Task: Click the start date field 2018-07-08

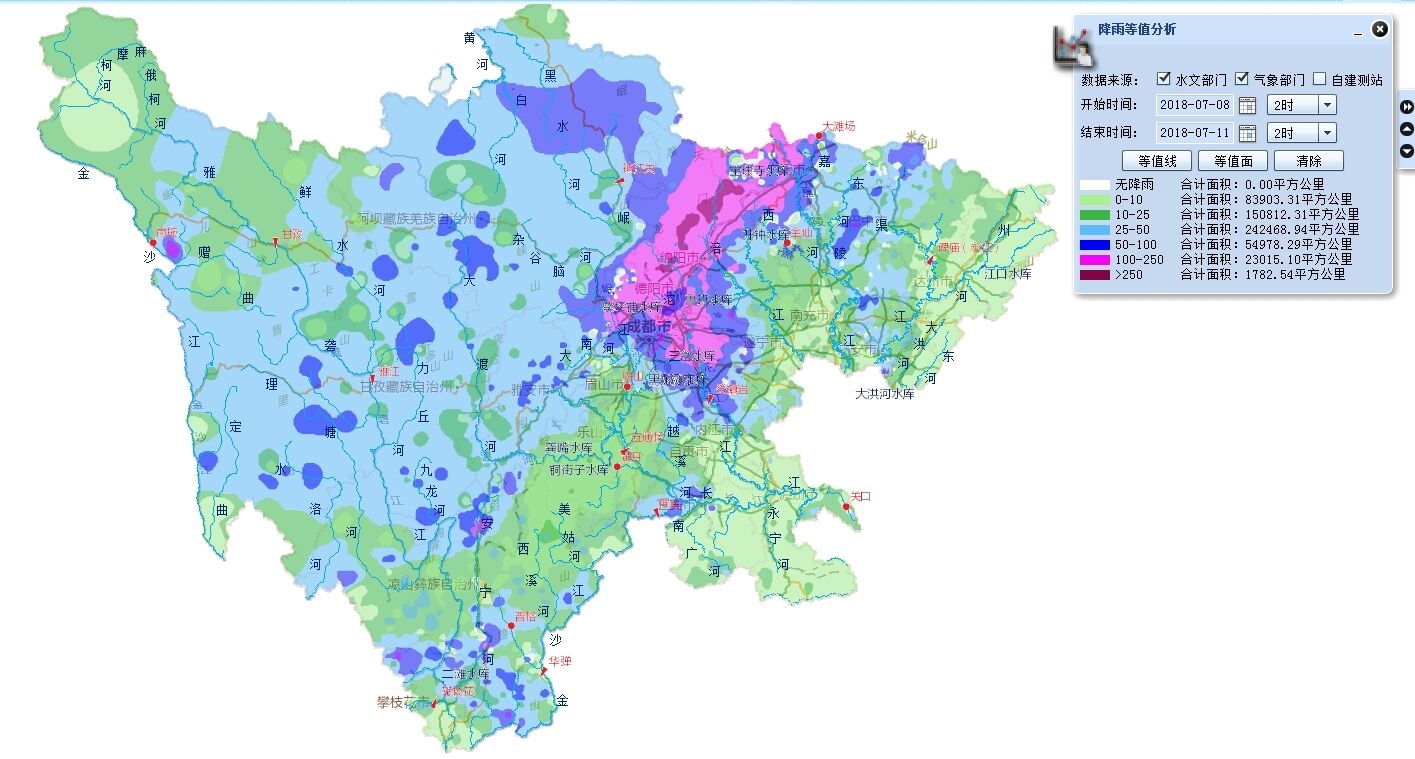Action: pos(1195,105)
